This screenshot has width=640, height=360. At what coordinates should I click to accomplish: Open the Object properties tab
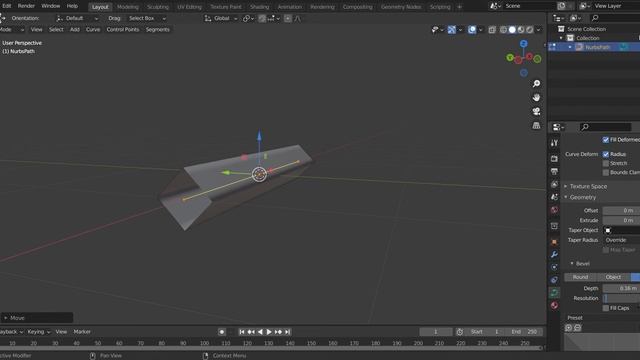(554, 242)
